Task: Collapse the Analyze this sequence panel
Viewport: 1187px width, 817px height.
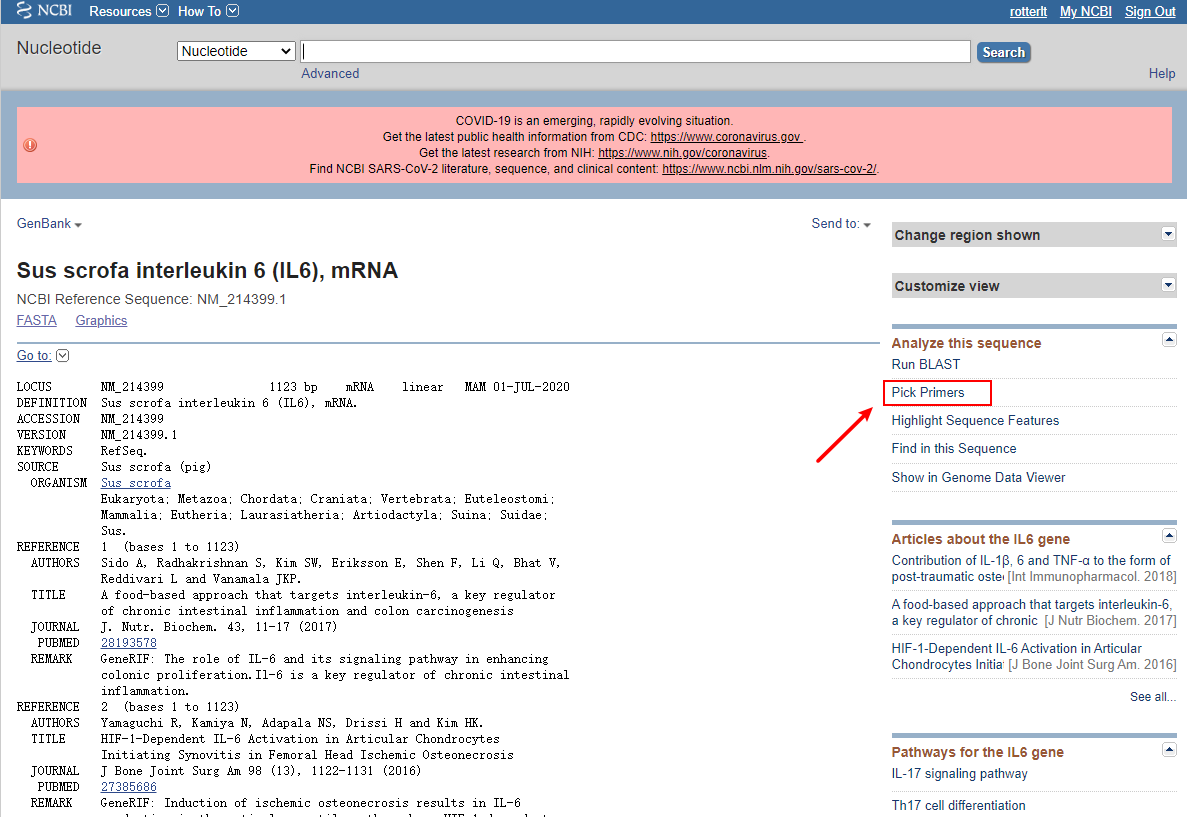Action: click(x=1169, y=340)
